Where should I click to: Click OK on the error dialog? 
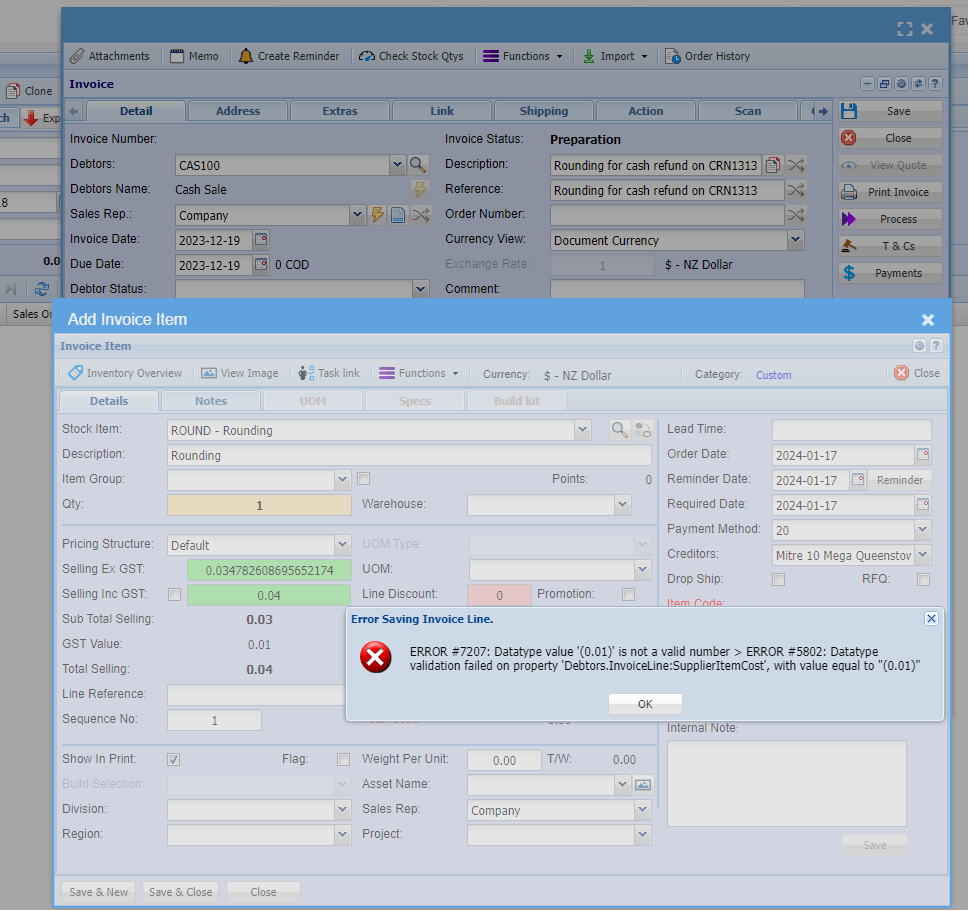pyautogui.click(x=645, y=704)
